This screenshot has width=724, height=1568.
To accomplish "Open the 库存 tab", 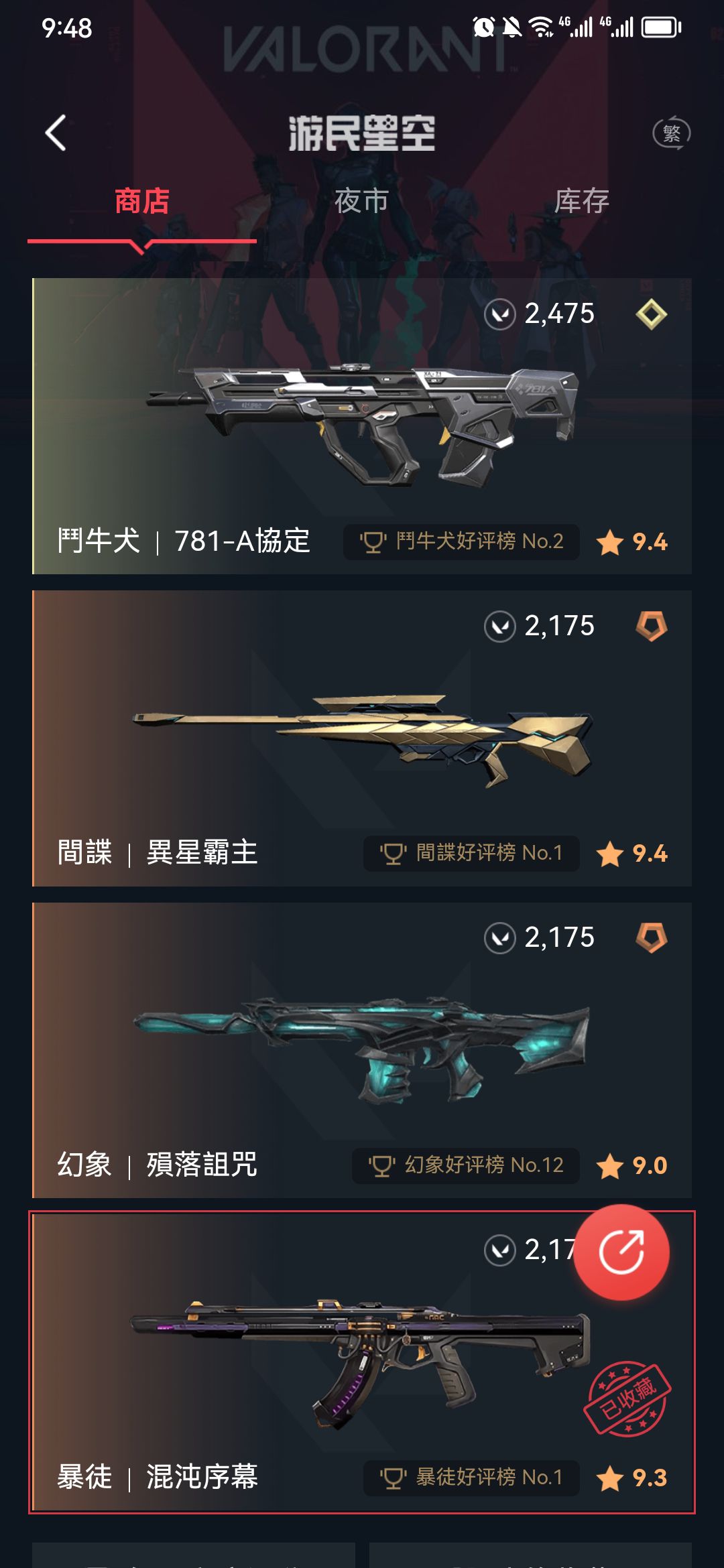I will (582, 201).
